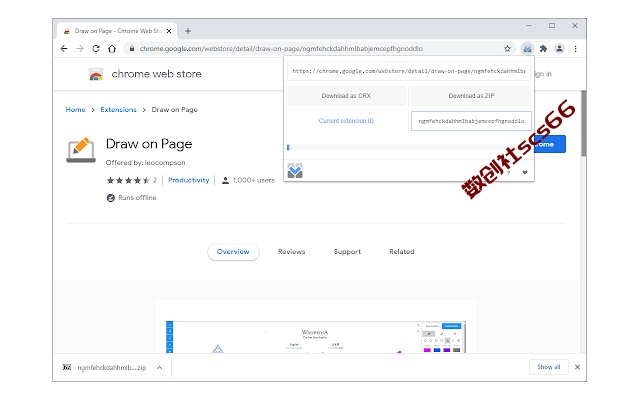Close the Draw on Page tab

(169, 31)
